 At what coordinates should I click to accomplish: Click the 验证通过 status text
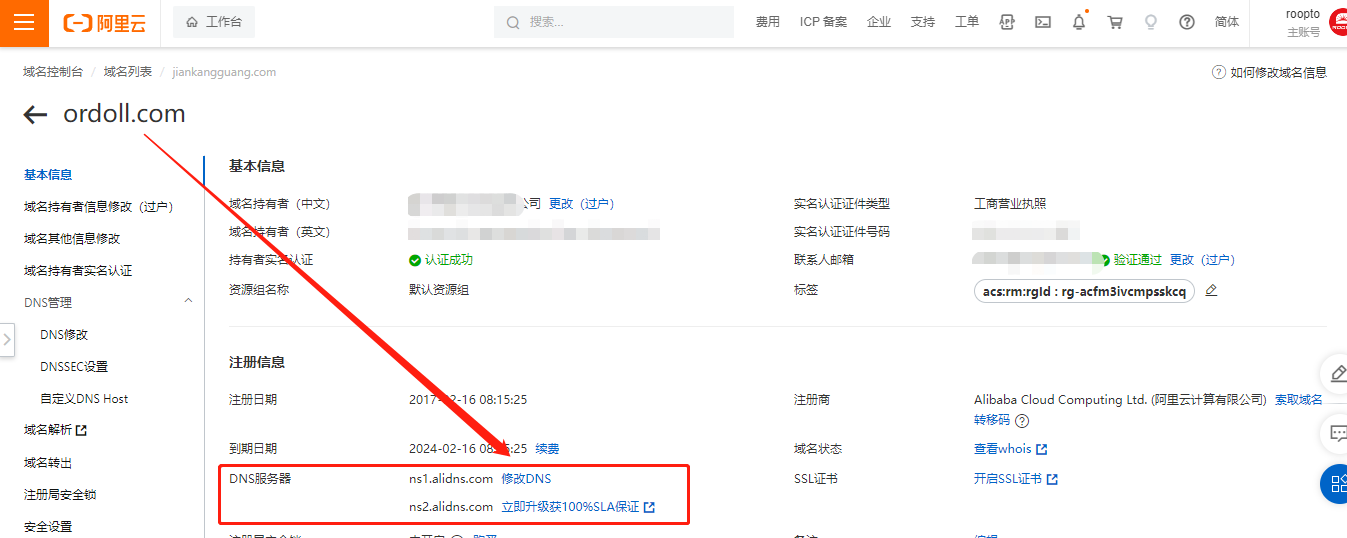[1138, 259]
